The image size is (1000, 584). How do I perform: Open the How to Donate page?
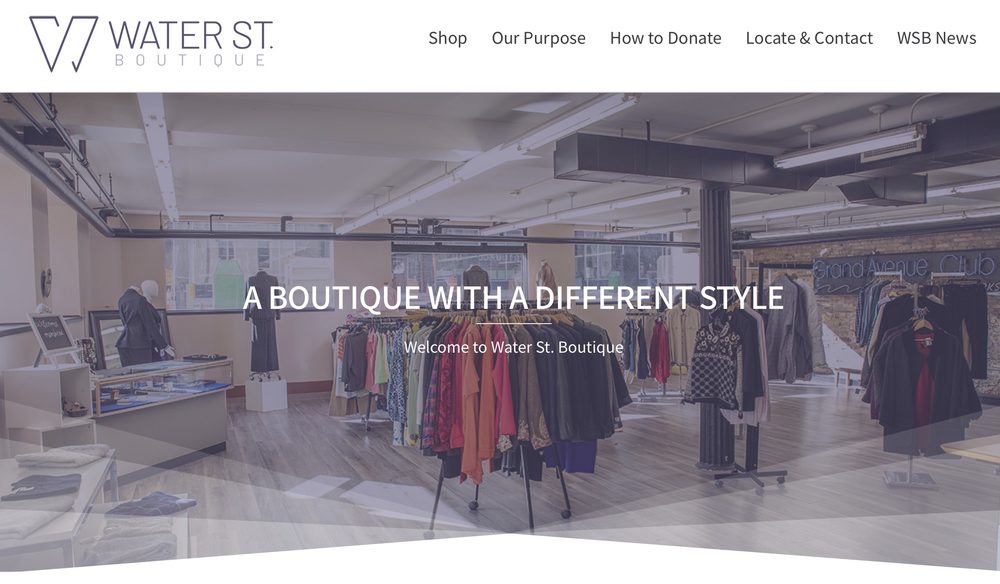(x=665, y=38)
